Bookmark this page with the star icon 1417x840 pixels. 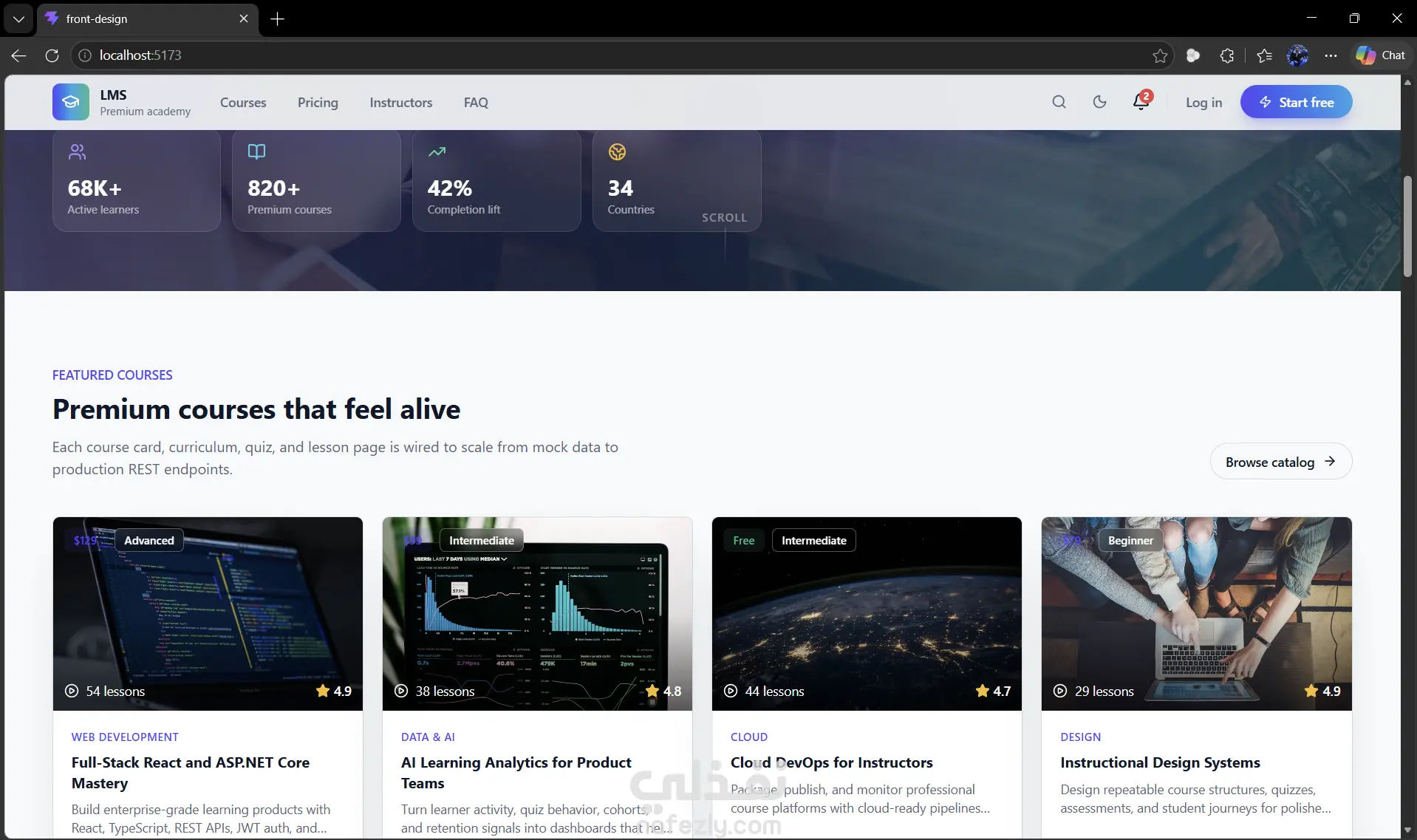tap(1160, 55)
